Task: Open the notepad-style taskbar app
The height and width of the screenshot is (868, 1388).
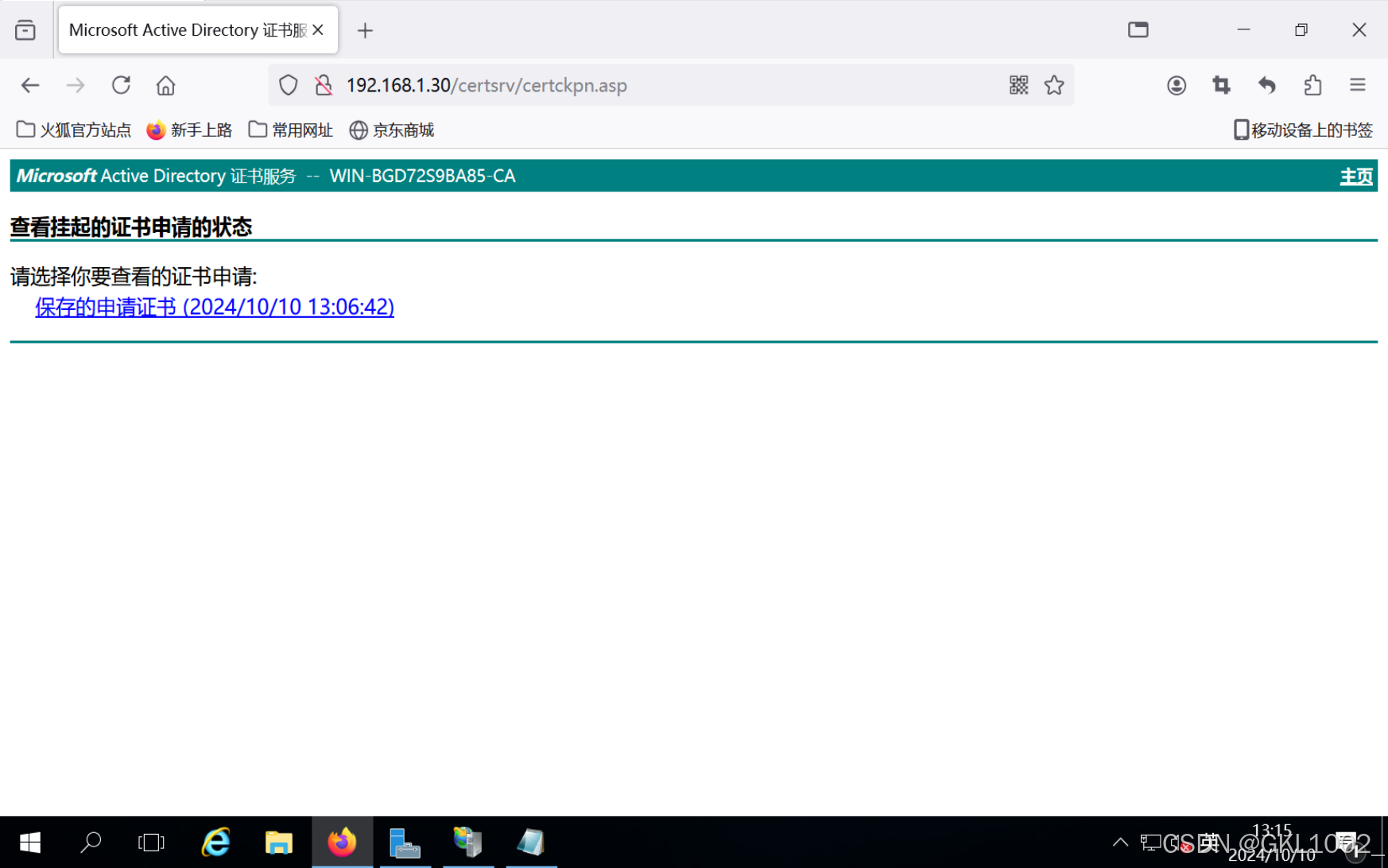Action: (x=530, y=843)
